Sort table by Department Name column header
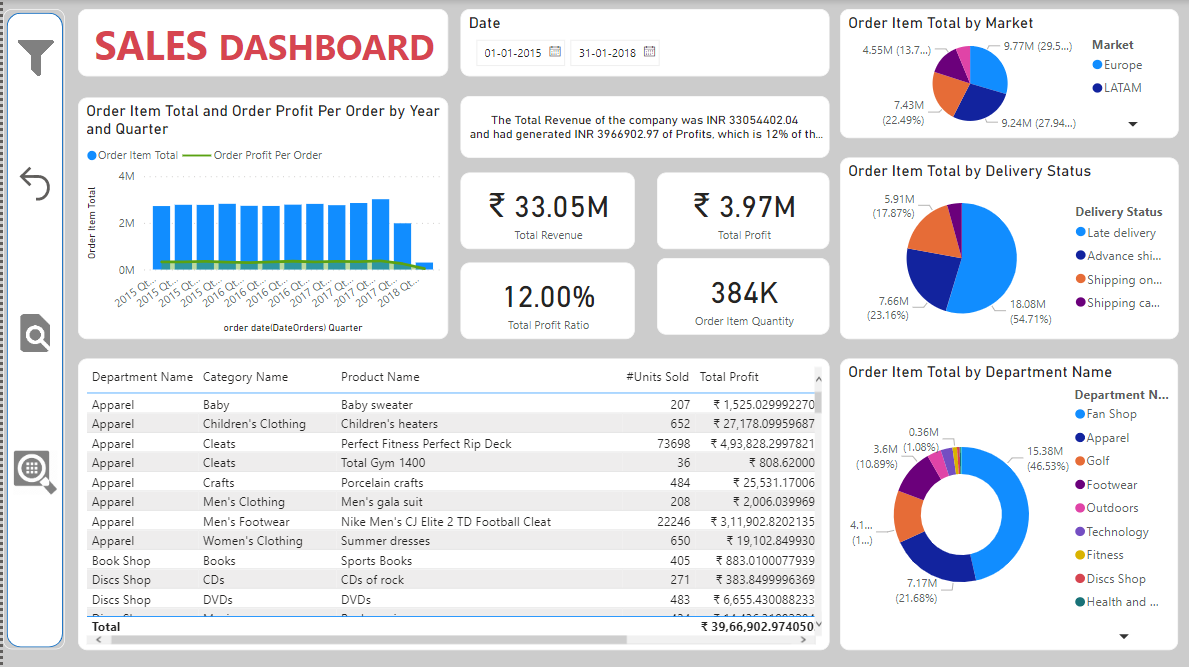Viewport: 1189px width, 667px height. (142, 377)
